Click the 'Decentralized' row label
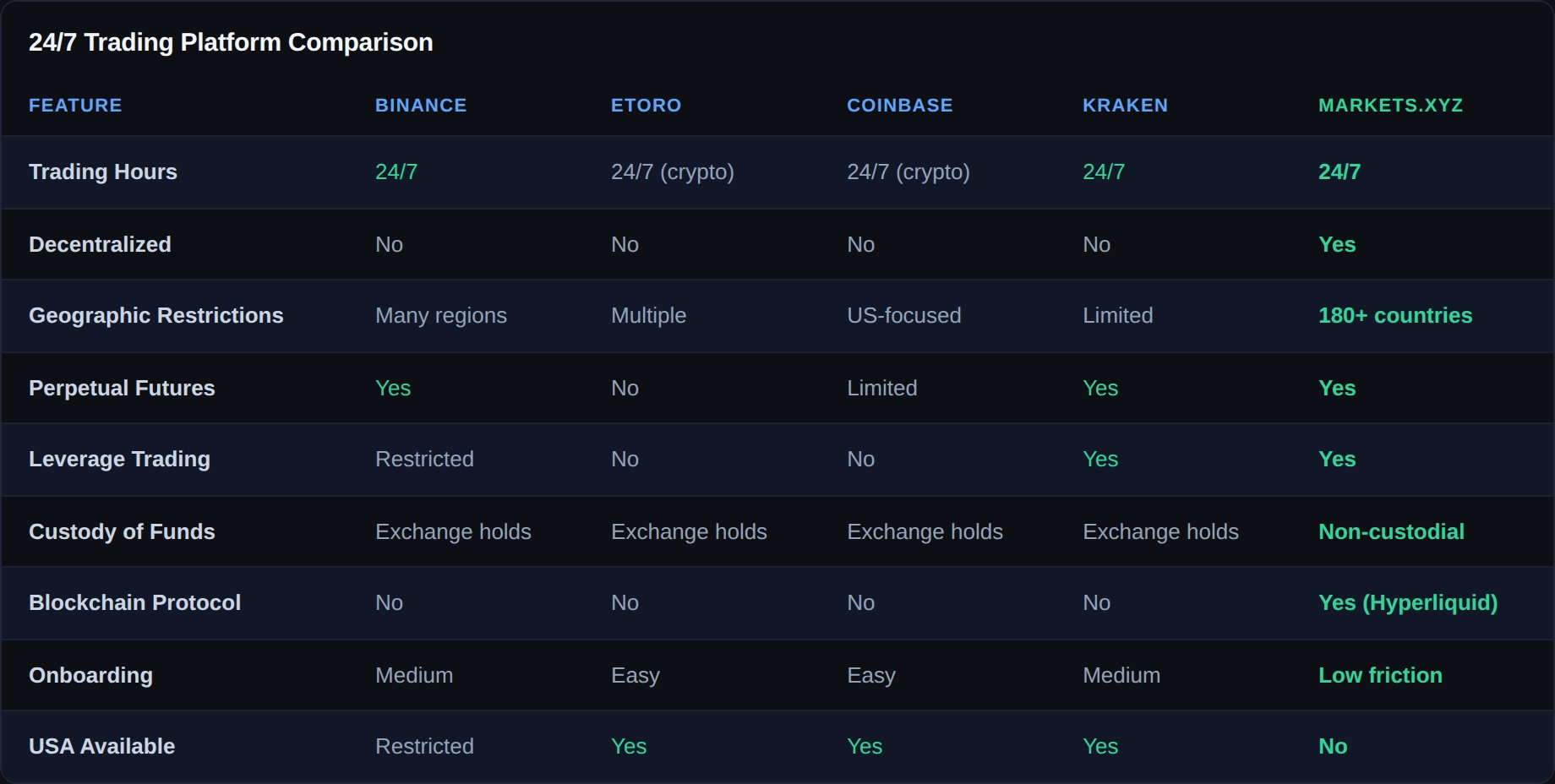The width and height of the screenshot is (1555, 784). [100, 244]
